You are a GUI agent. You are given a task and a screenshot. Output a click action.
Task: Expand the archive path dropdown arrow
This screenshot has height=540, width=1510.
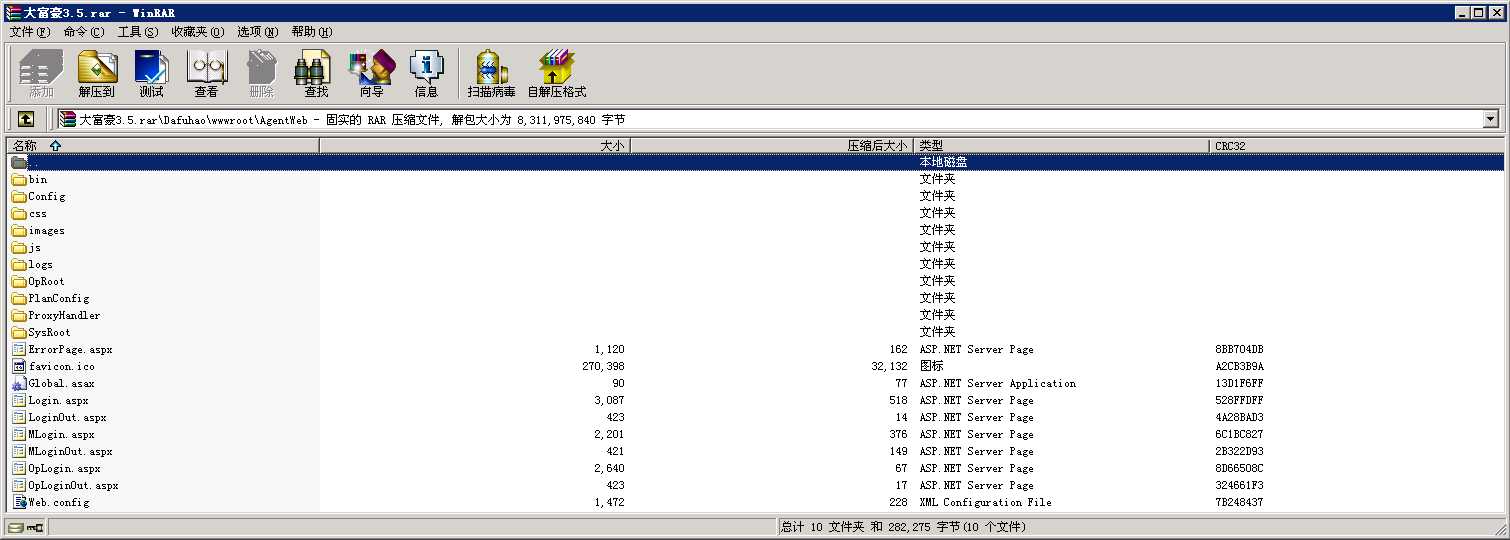(x=1491, y=120)
